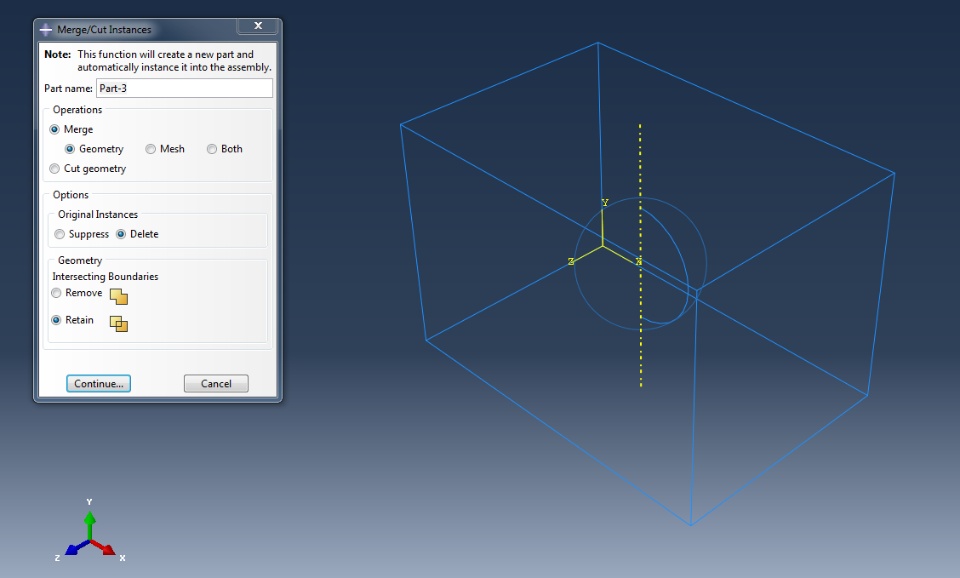Click the yellow datum coordinate system origin

click(603, 246)
